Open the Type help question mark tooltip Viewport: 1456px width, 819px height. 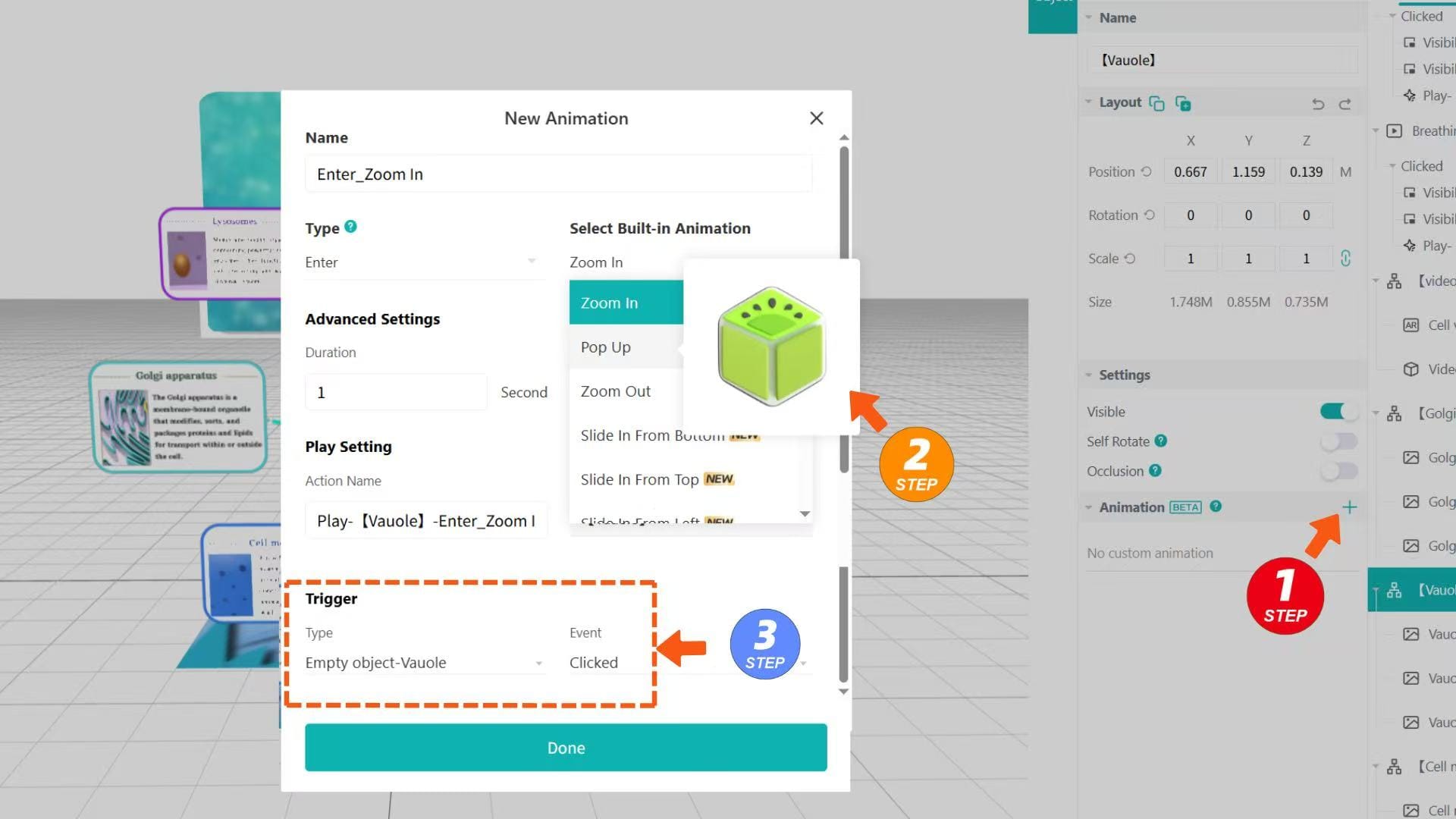(350, 227)
